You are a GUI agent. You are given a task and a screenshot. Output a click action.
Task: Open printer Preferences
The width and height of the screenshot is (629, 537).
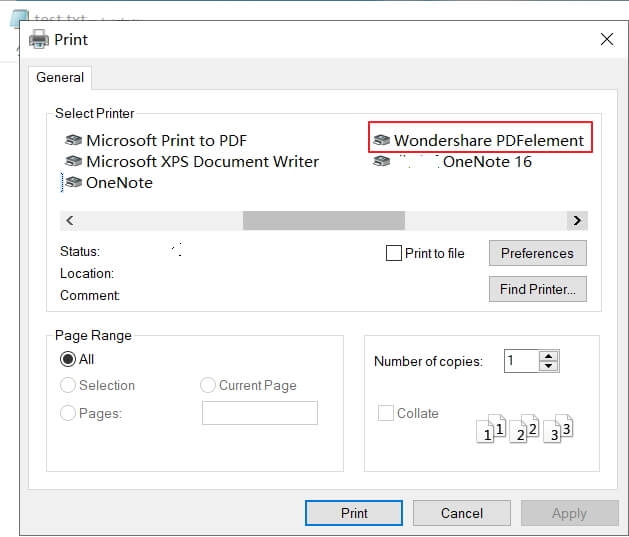(x=537, y=253)
